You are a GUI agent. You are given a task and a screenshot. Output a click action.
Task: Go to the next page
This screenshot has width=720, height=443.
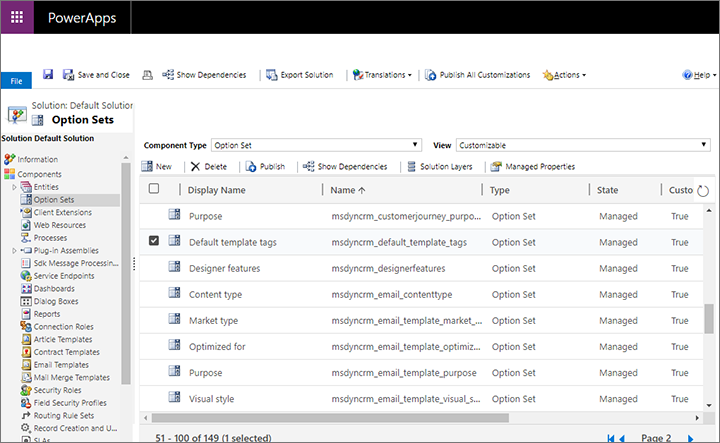[690, 438]
